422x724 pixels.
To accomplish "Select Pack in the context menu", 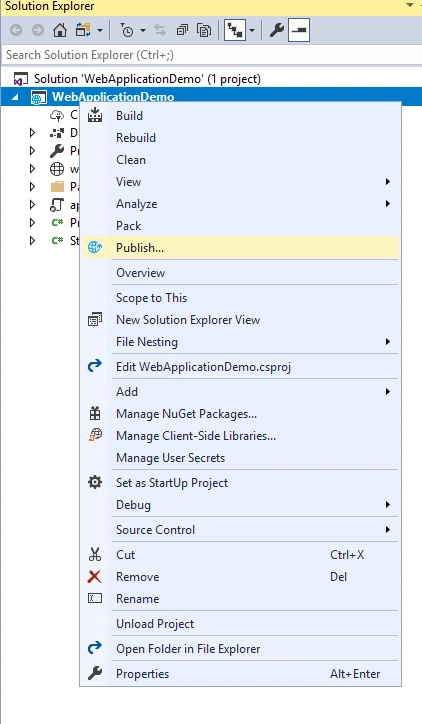I will coord(240,226).
